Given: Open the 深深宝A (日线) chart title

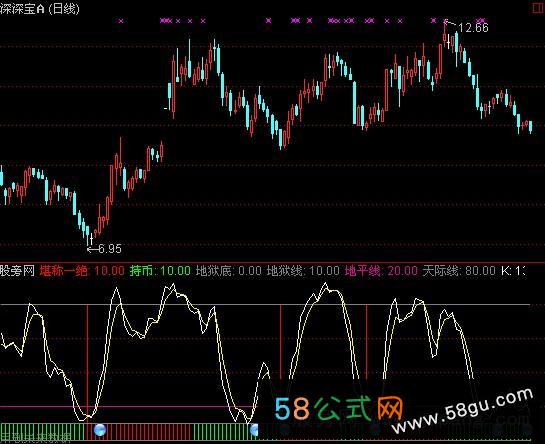Looking at the screenshot, I should point(40,8).
